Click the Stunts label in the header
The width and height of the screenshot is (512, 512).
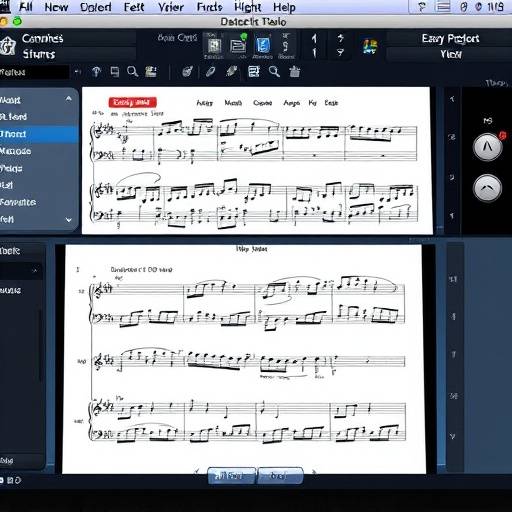pyautogui.click(x=39, y=54)
